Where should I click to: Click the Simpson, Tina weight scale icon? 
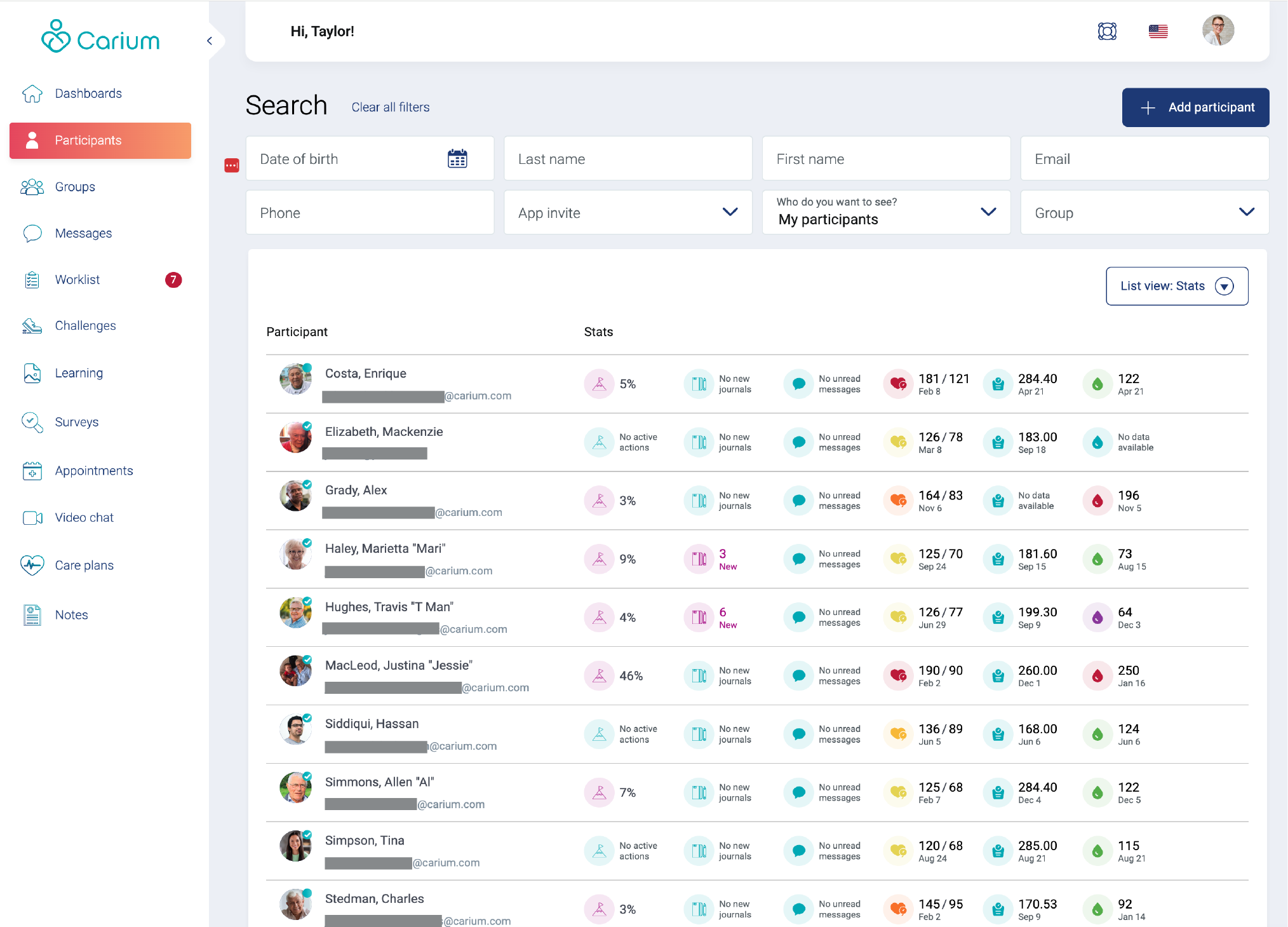tap(998, 851)
